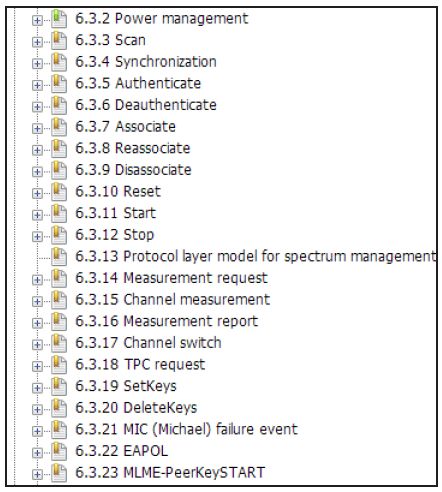The height and width of the screenshot is (492, 442).
Task: Expand the 6.3.19 SetKeys node
Action: point(37,388)
